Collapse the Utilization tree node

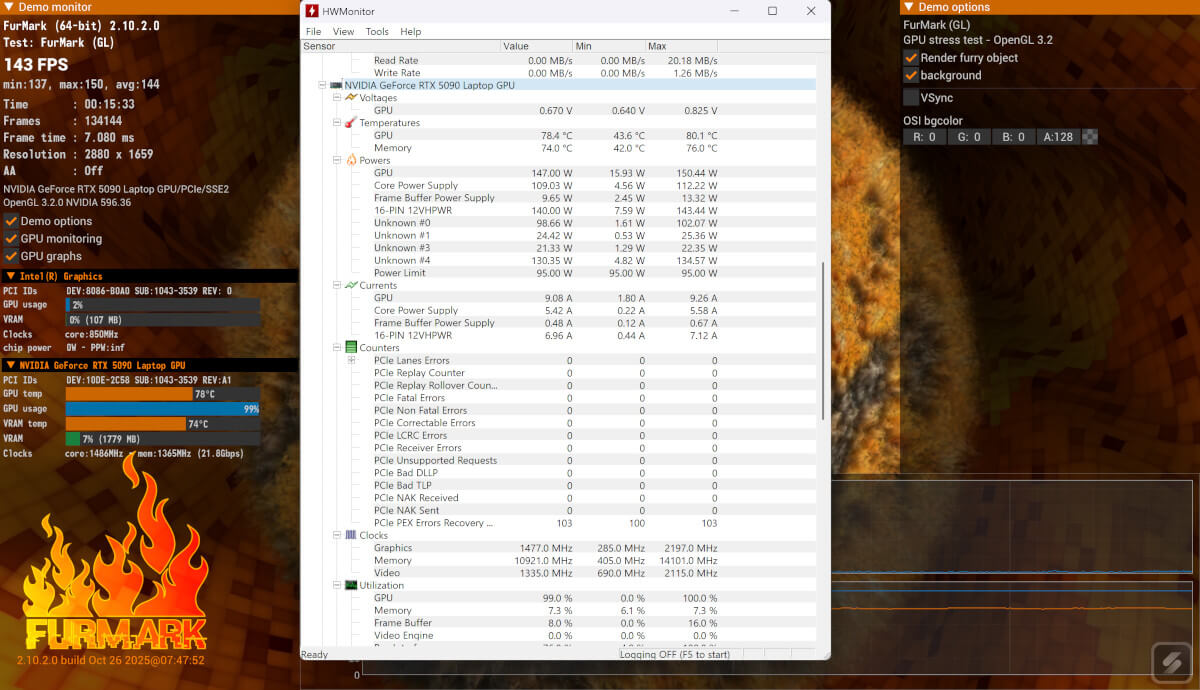(x=337, y=585)
